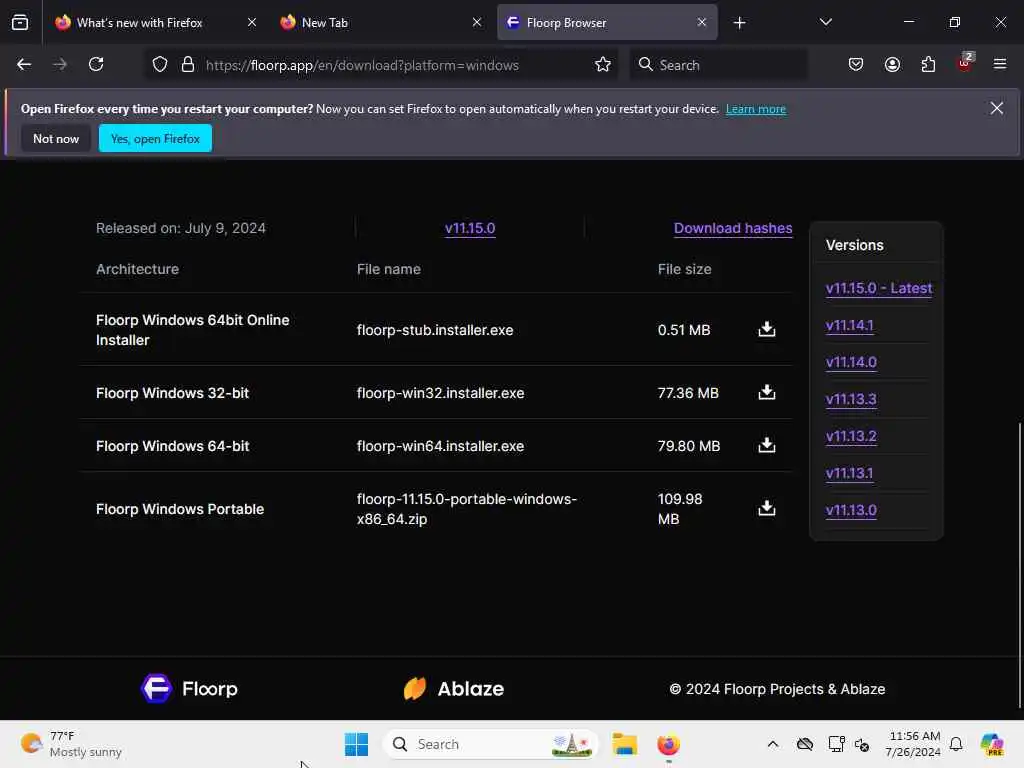Click the Floorp Windows Portable row label
1024x768 pixels.
tap(180, 509)
